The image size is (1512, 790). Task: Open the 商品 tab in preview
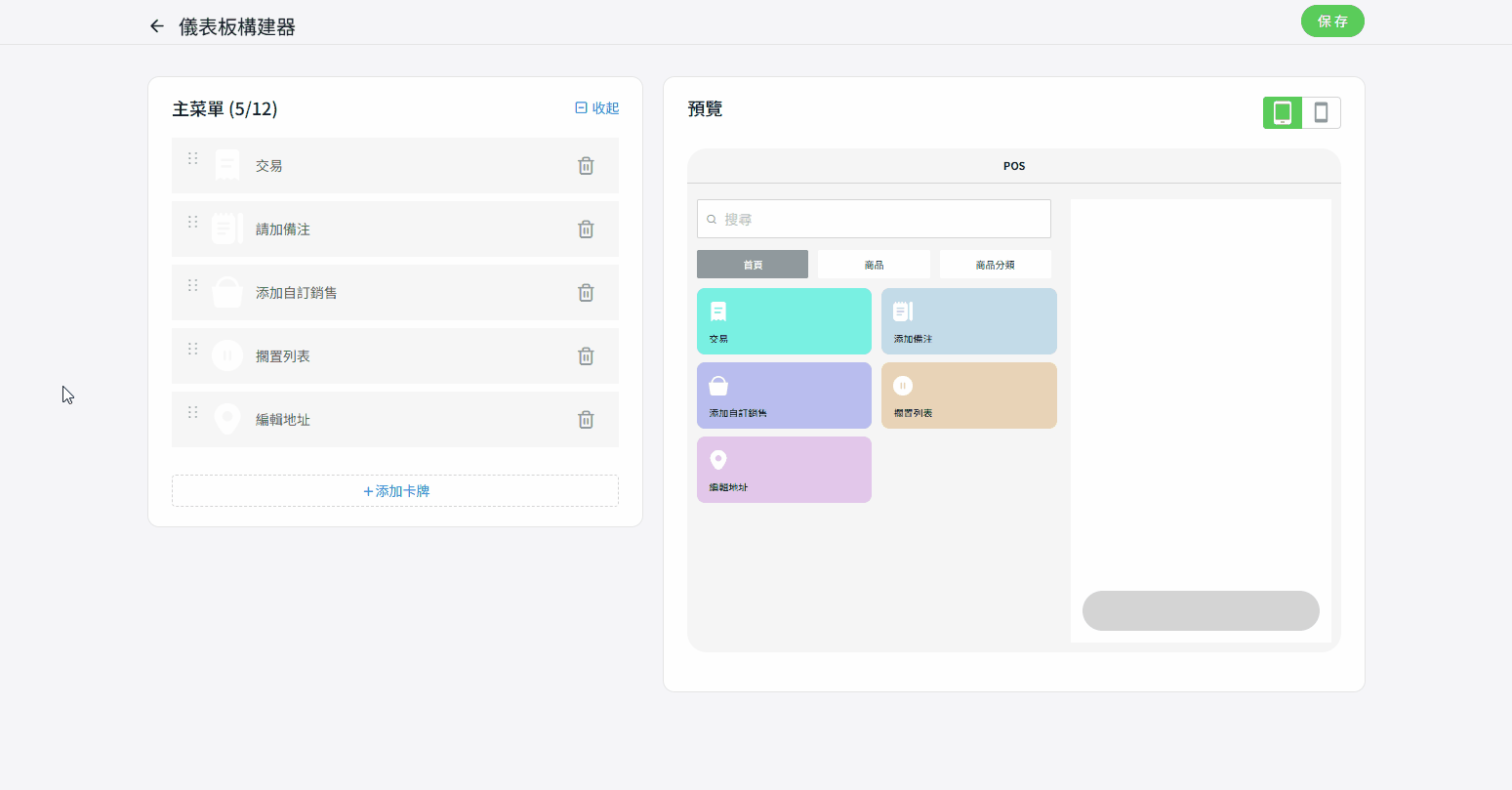pyautogui.click(x=874, y=265)
